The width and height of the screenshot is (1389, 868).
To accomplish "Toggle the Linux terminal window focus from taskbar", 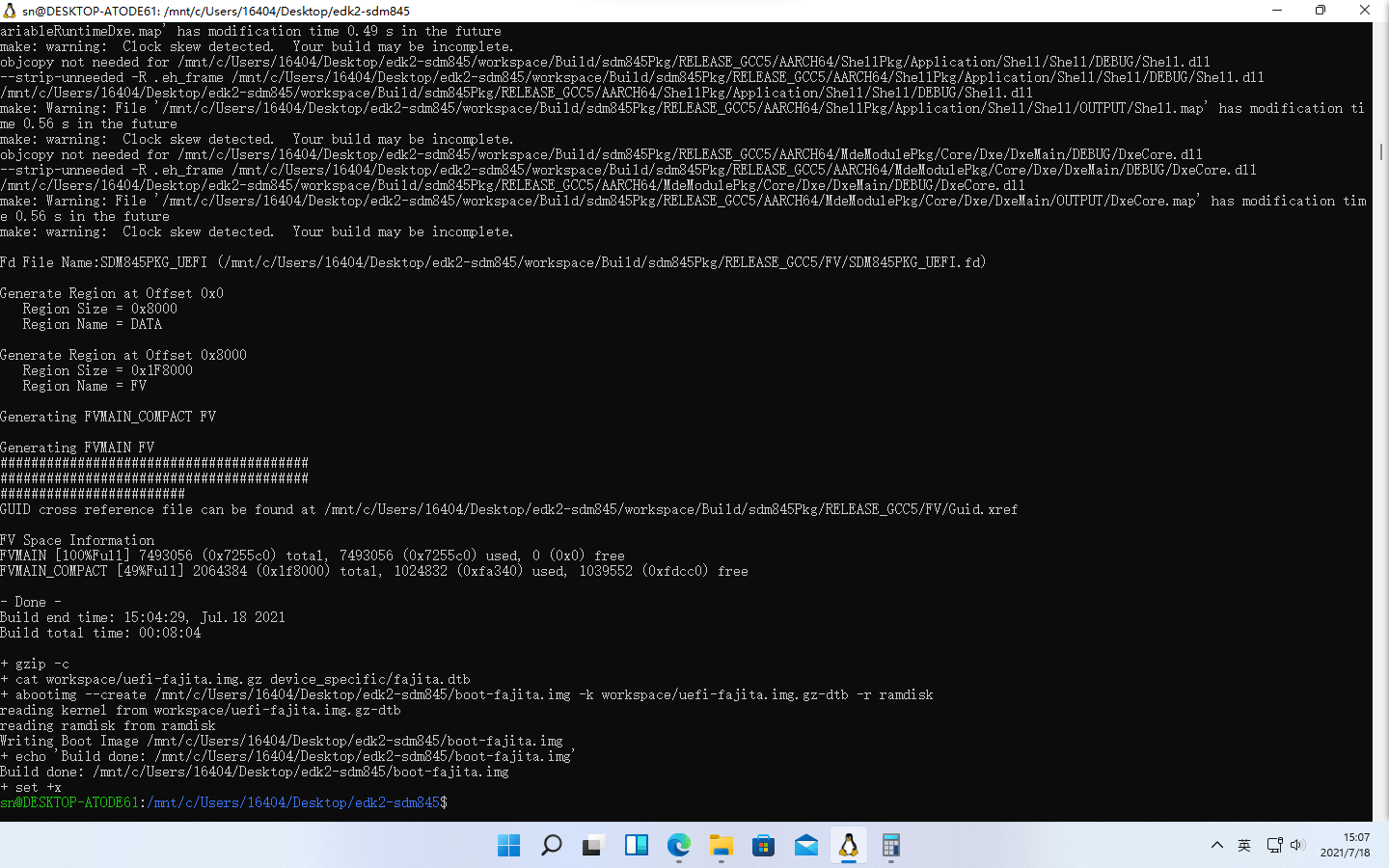I will (x=848, y=845).
